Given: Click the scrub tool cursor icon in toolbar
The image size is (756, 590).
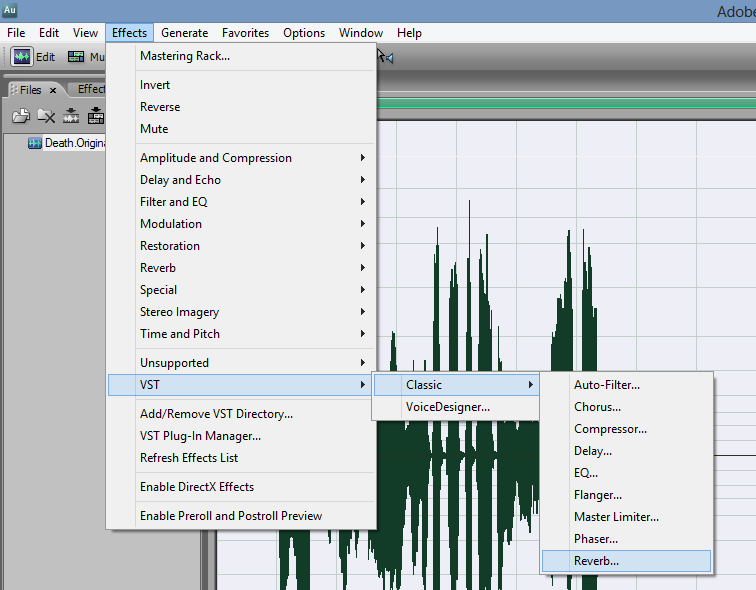Looking at the screenshot, I should (385, 56).
